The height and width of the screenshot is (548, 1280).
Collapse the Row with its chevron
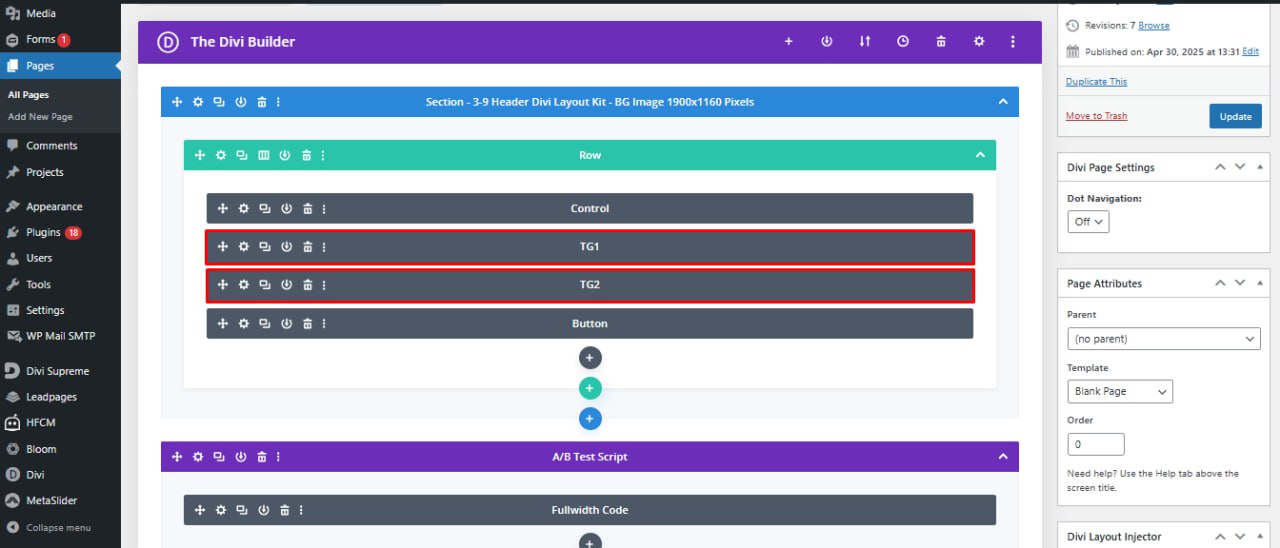(x=980, y=155)
